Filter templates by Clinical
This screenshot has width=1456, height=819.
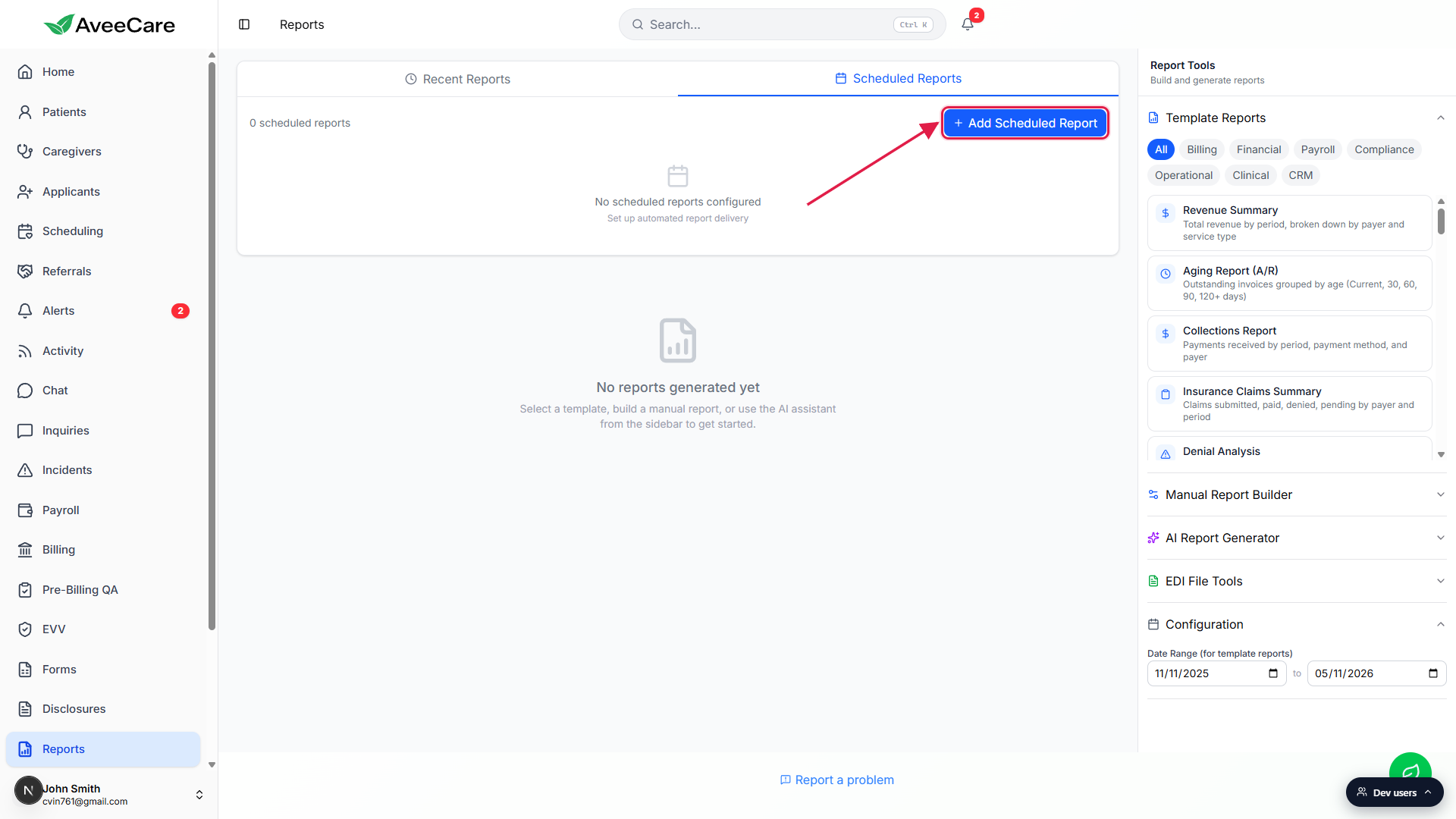tap(1250, 175)
